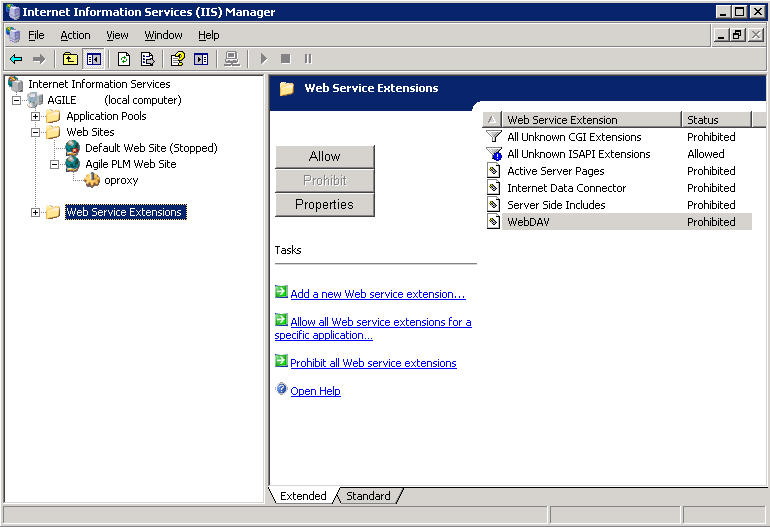Sort by Web Service Extension column header

(x=592, y=119)
